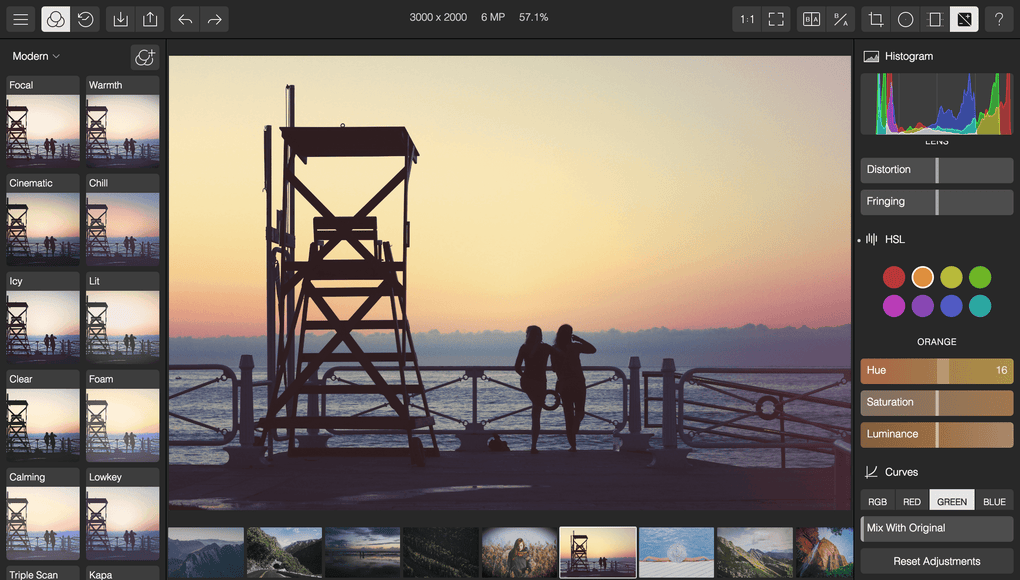Apply the Cinematic preset
The height and width of the screenshot is (580, 1020).
click(x=43, y=220)
